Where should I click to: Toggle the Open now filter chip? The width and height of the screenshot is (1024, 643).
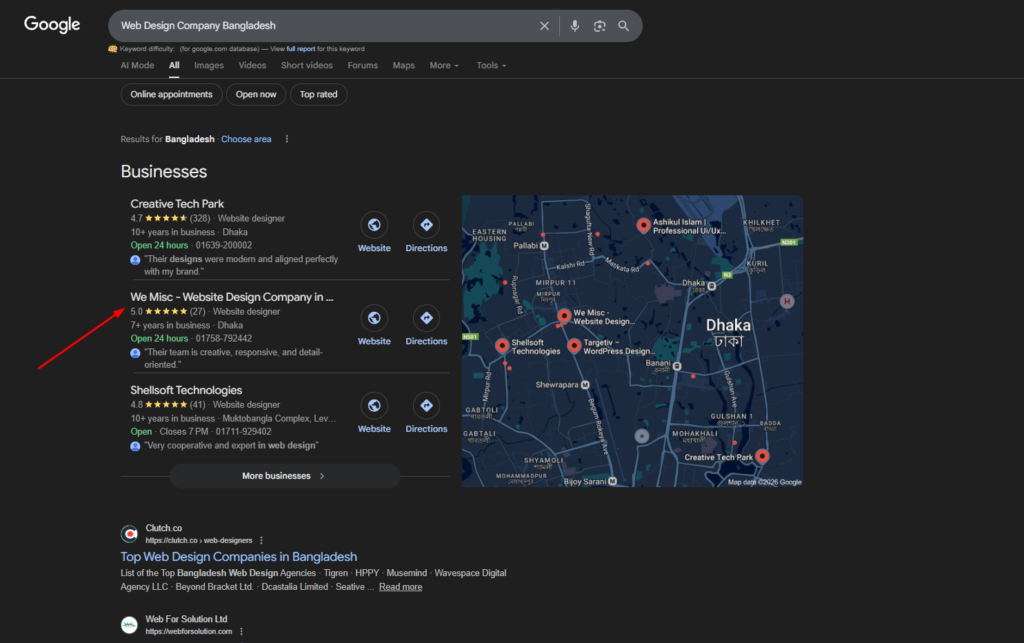click(x=256, y=94)
